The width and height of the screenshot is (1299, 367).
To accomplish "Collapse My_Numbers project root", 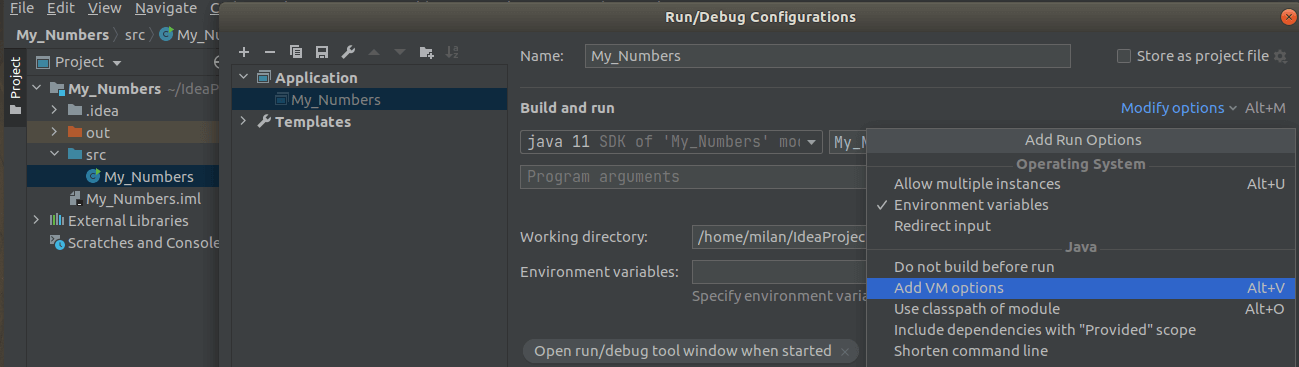I will tap(37, 88).
